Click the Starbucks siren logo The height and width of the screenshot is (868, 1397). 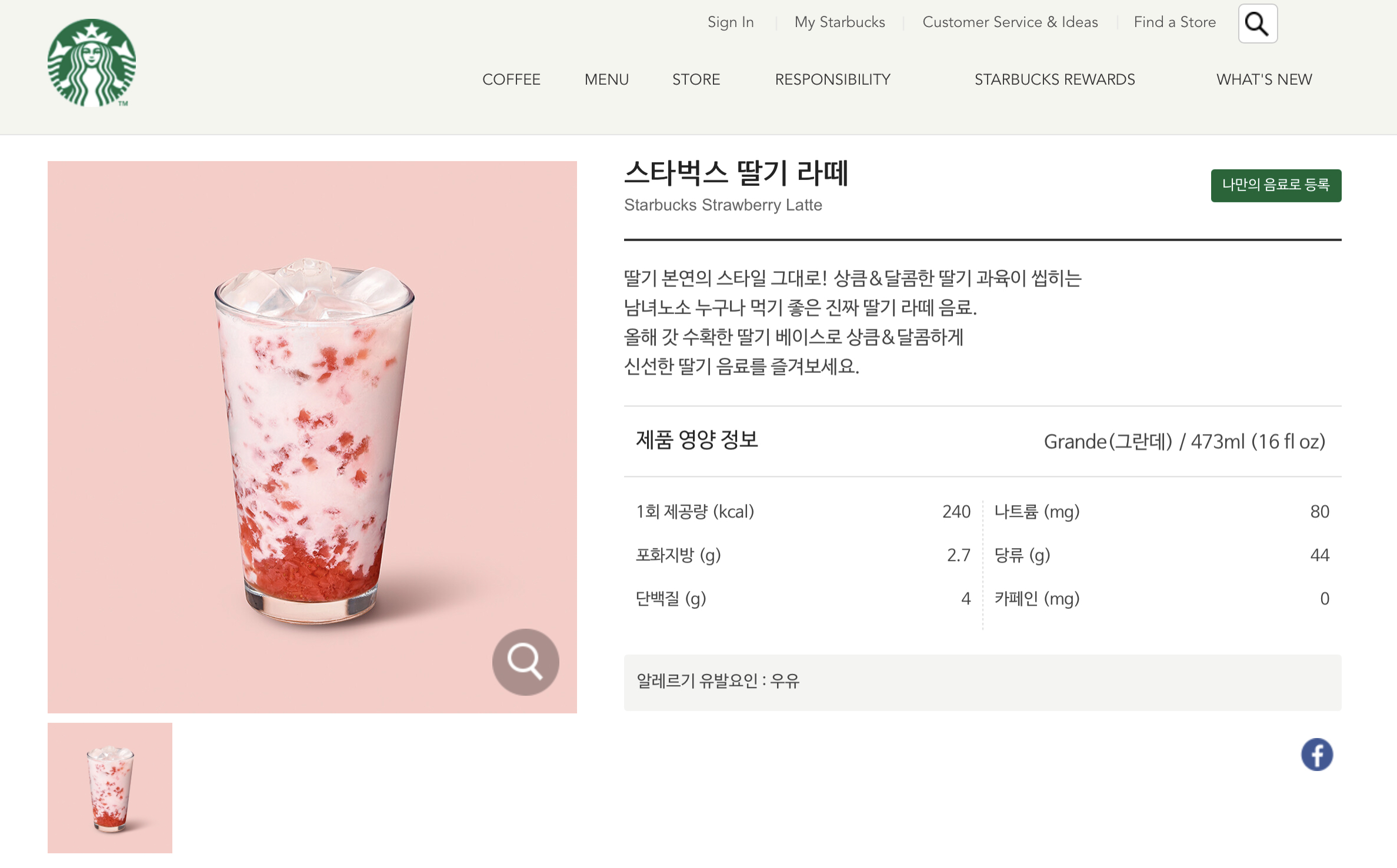(x=92, y=63)
